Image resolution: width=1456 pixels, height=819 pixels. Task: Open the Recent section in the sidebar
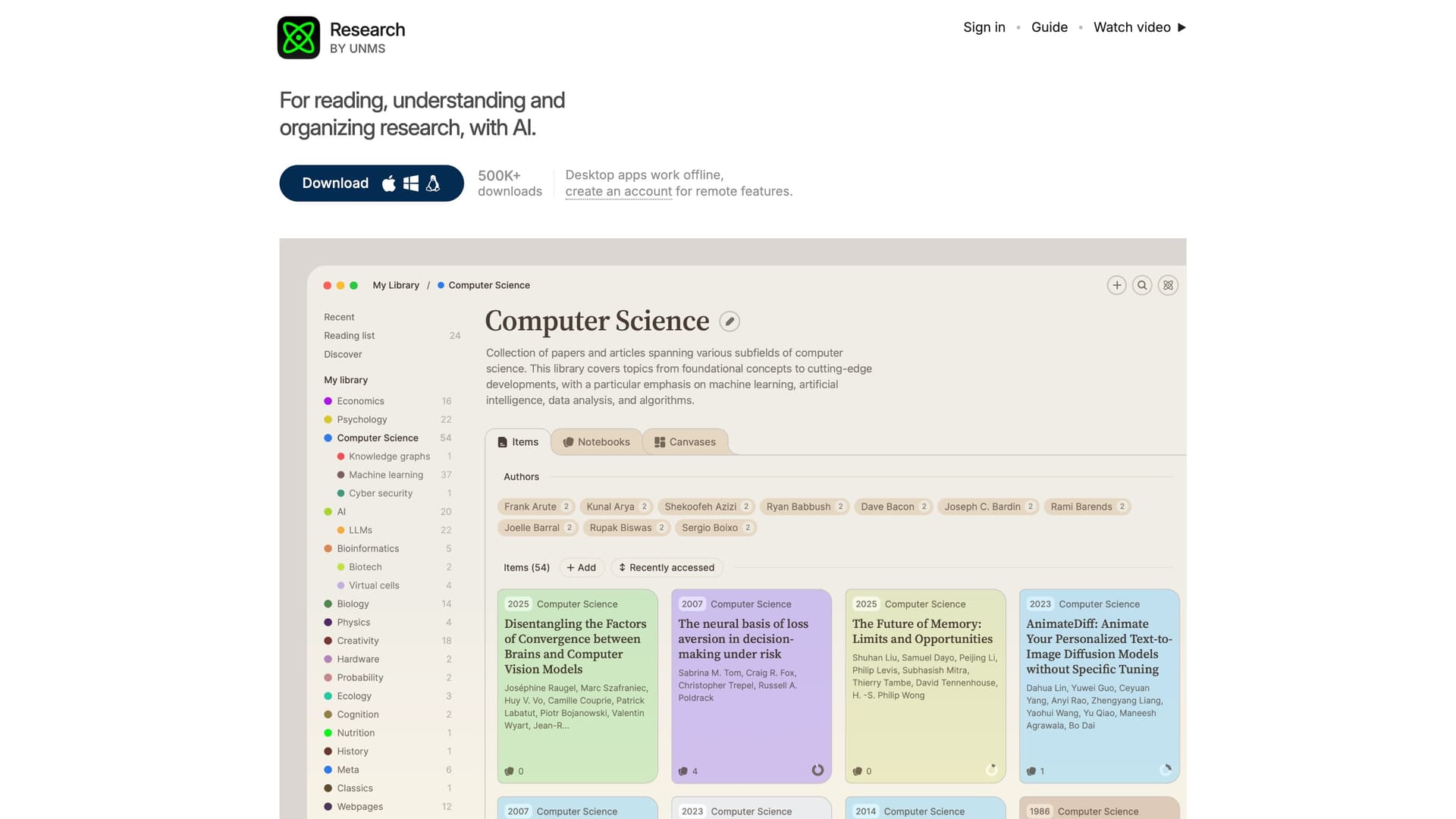[339, 317]
